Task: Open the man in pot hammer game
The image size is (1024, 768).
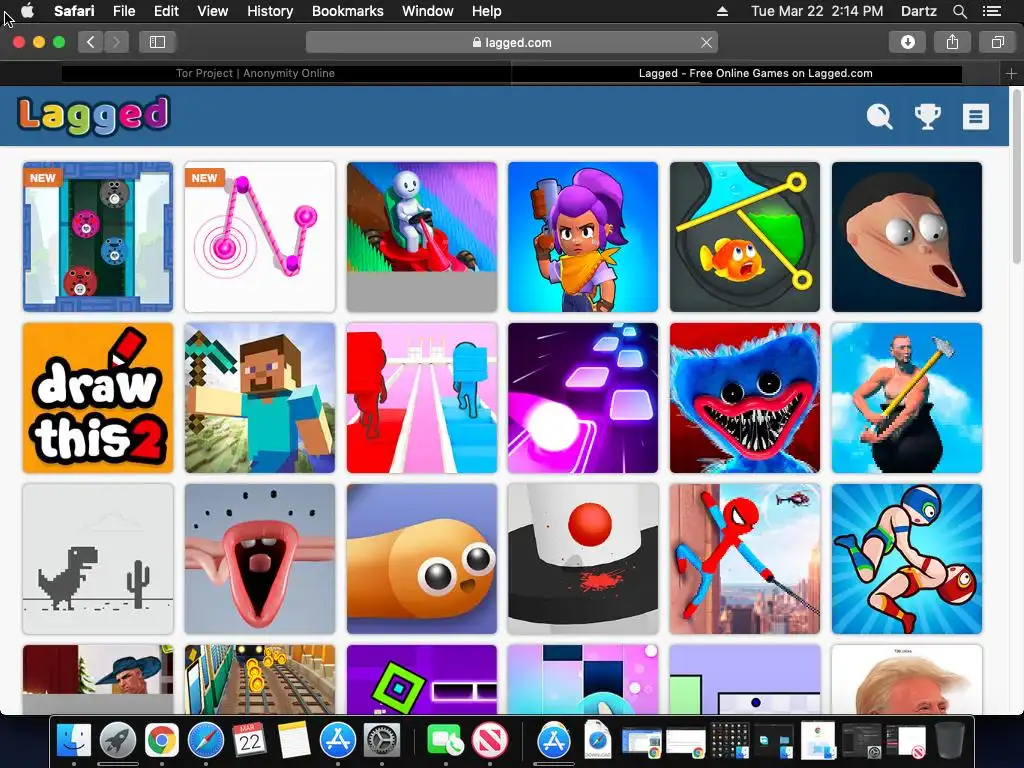Action: pos(906,398)
